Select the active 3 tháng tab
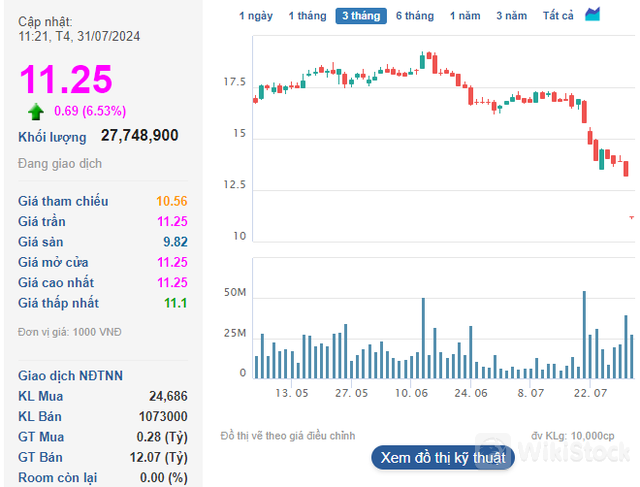 pyautogui.click(x=361, y=16)
